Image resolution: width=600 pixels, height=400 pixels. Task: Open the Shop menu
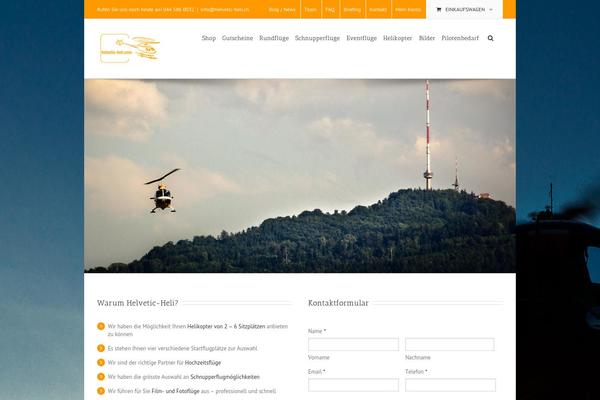208,38
